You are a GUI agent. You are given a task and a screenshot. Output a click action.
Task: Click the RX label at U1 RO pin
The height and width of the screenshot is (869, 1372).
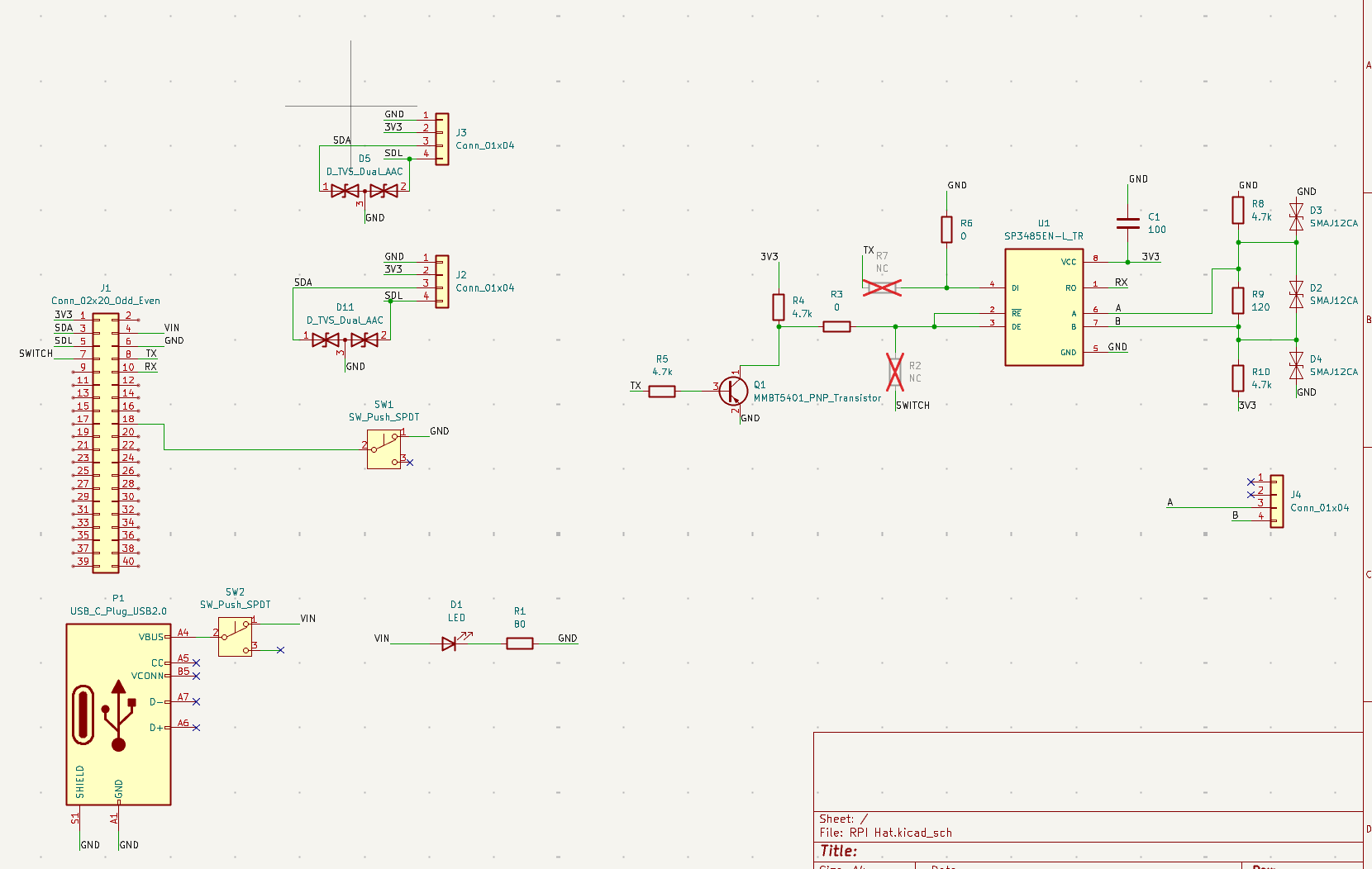(x=1122, y=283)
